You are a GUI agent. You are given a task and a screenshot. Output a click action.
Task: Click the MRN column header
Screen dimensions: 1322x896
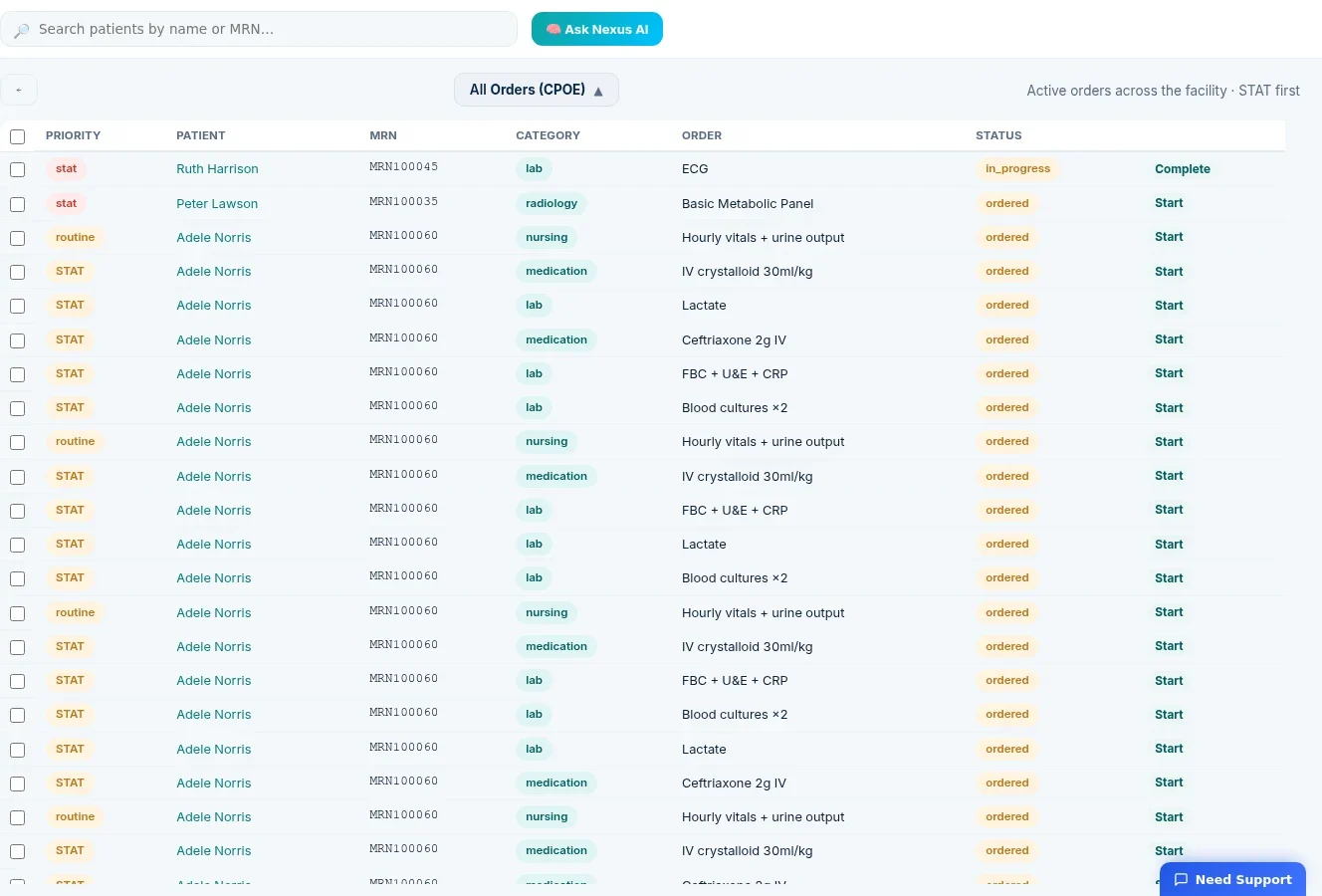tap(383, 135)
